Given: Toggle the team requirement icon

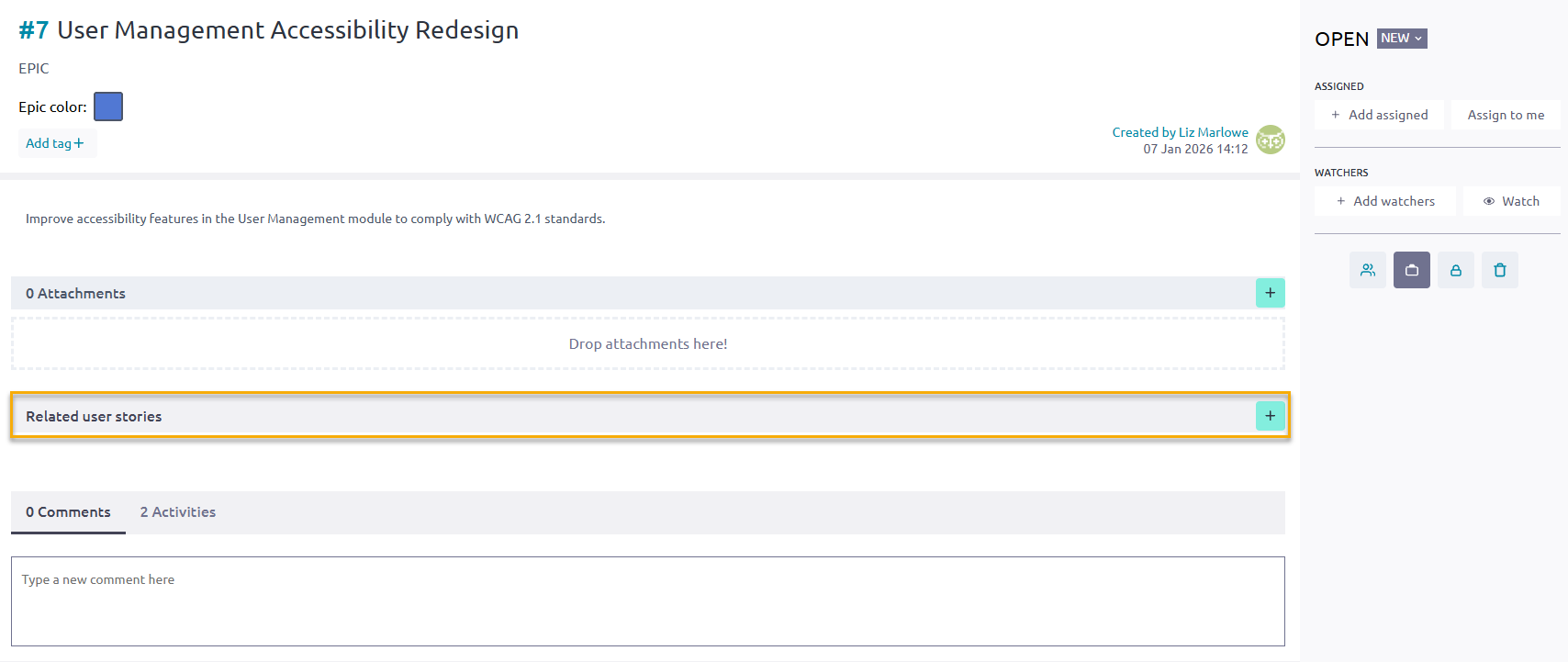Looking at the screenshot, I should (1367, 270).
